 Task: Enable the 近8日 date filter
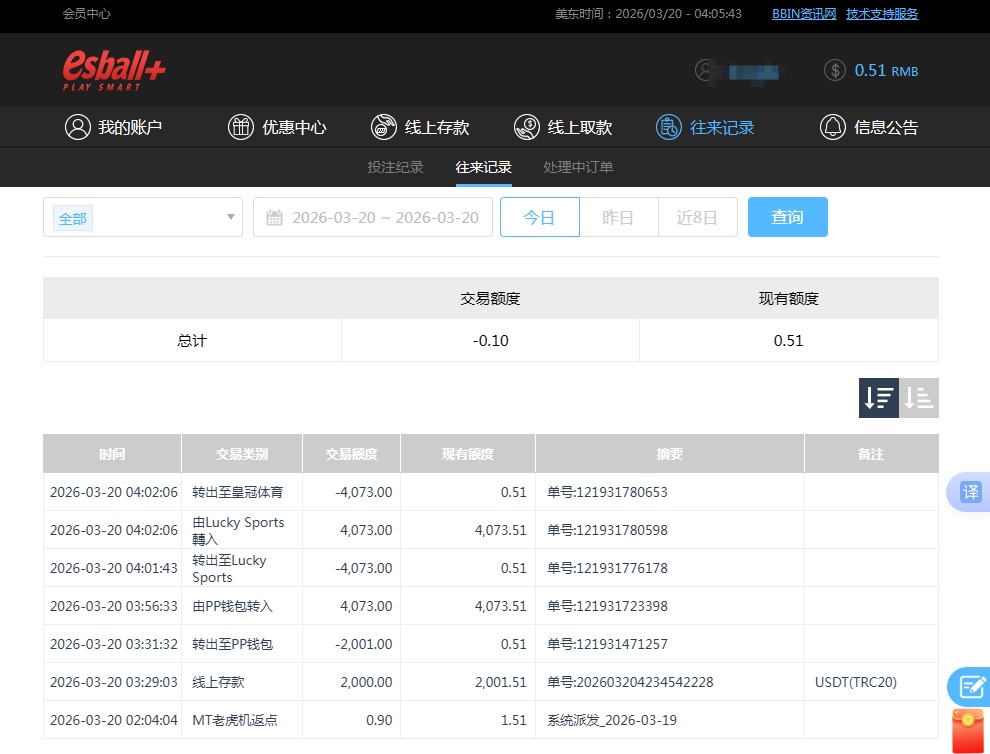point(697,217)
